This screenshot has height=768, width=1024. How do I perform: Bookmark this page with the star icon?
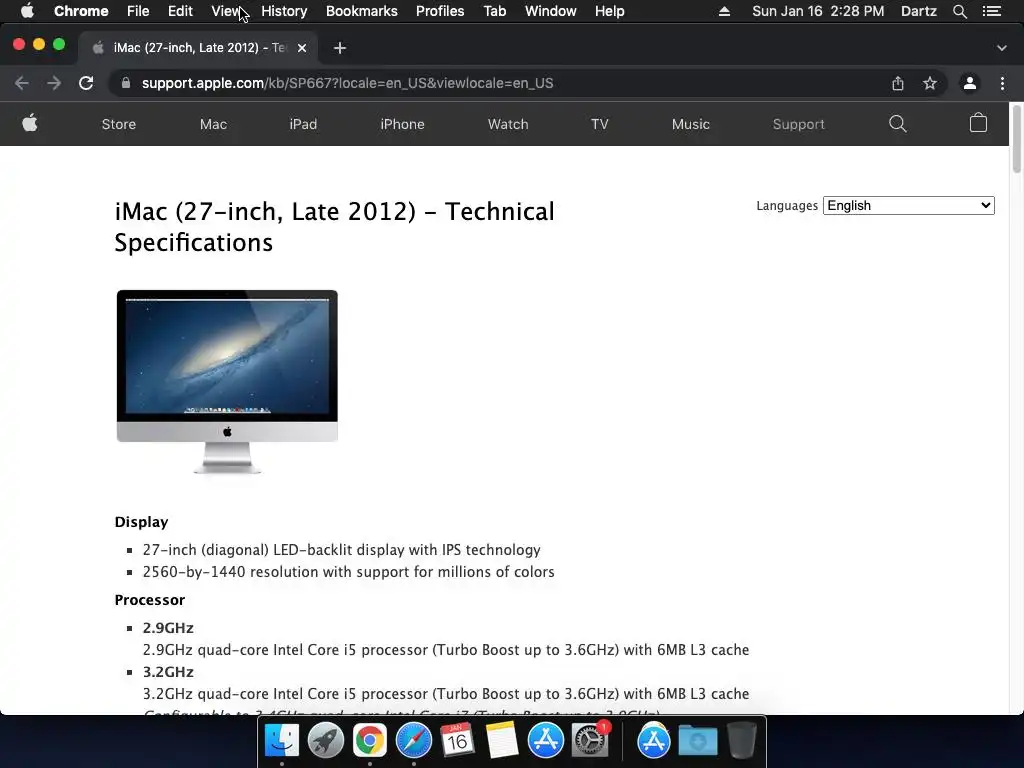[930, 83]
